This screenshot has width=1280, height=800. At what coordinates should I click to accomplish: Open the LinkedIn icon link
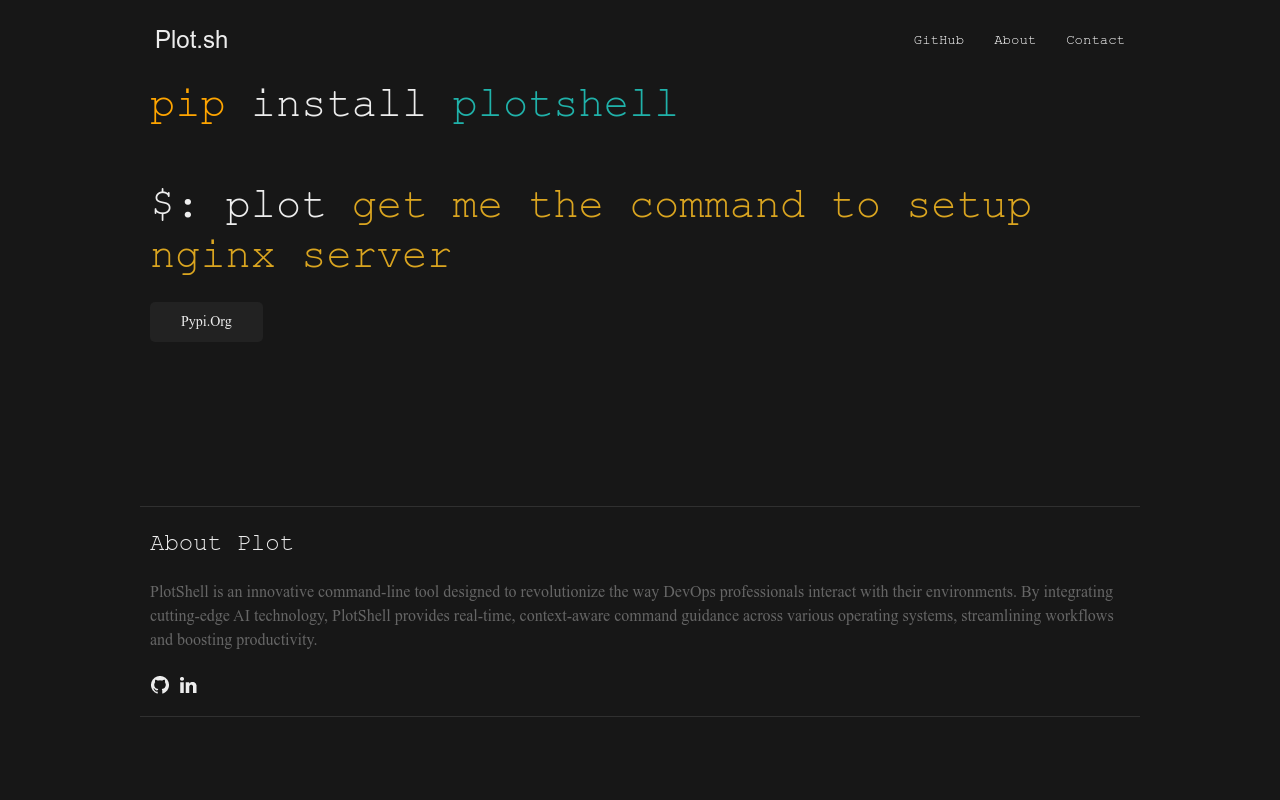pos(188,685)
